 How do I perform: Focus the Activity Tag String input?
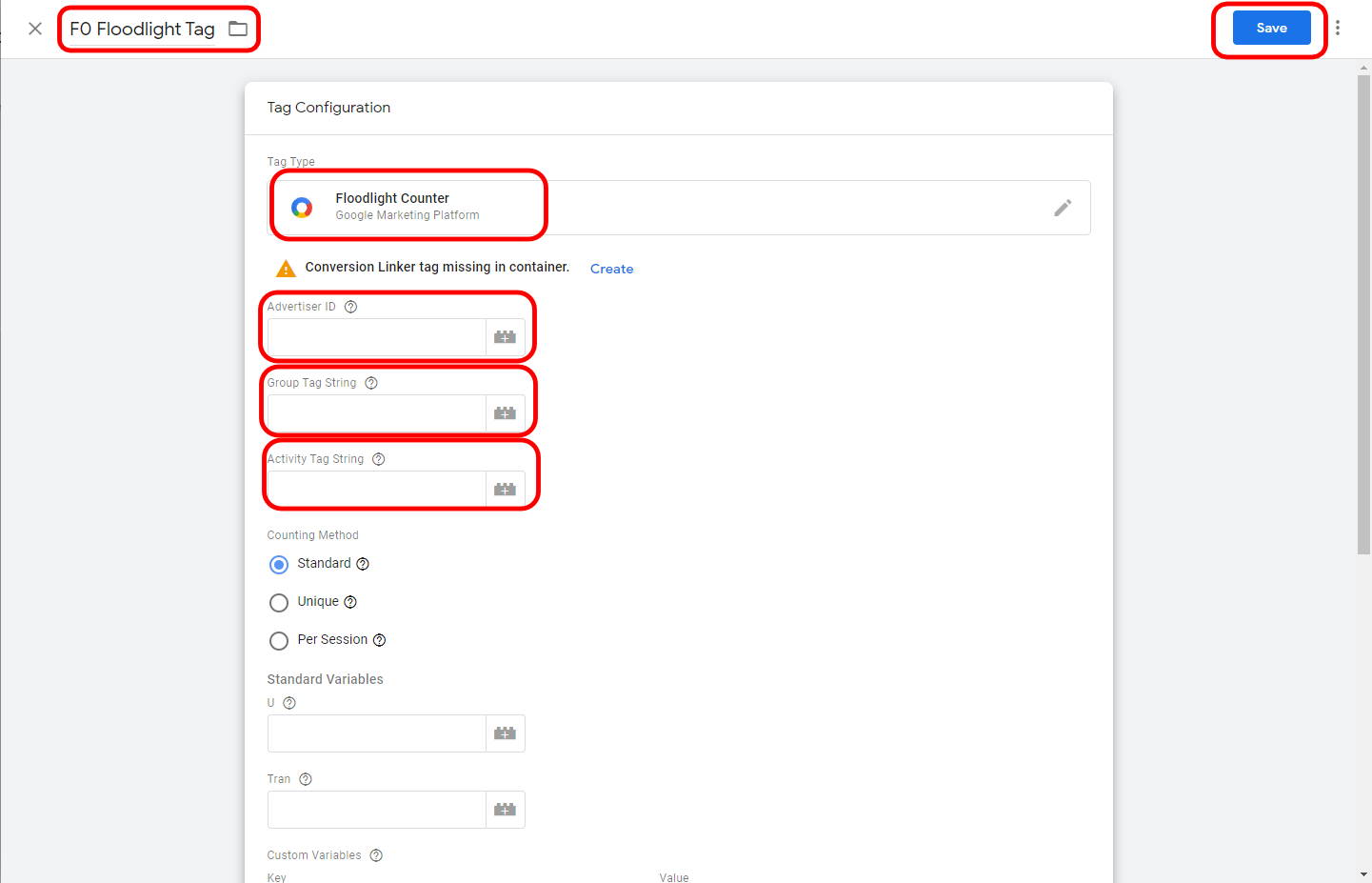[376, 490]
